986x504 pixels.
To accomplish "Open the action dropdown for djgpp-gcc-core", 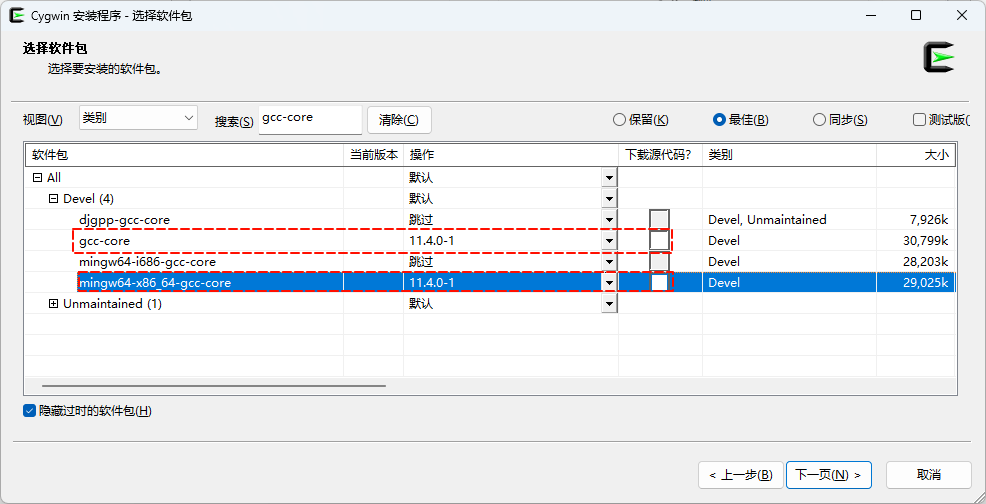I will pos(609,220).
